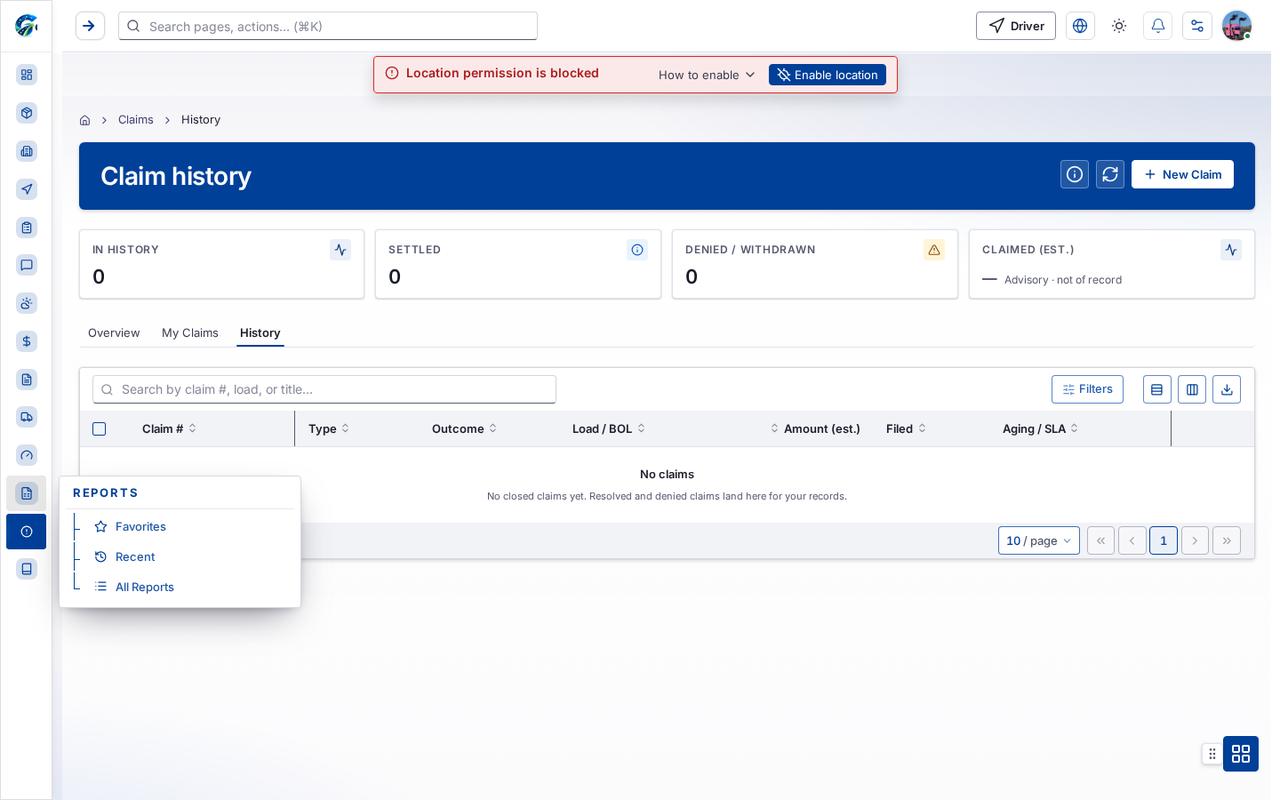Click the weather sun-cloud sidebar icon
1280x800 pixels.
coord(27,303)
